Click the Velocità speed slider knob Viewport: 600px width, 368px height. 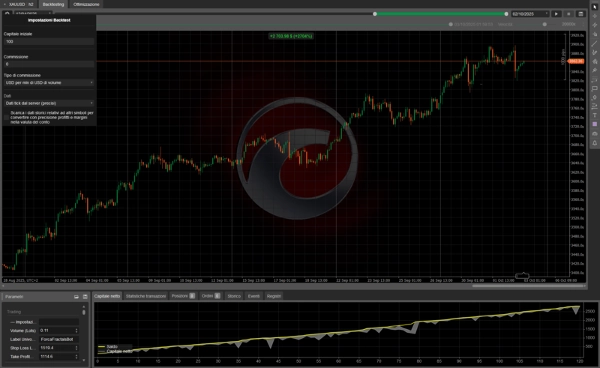click(x=545, y=24)
